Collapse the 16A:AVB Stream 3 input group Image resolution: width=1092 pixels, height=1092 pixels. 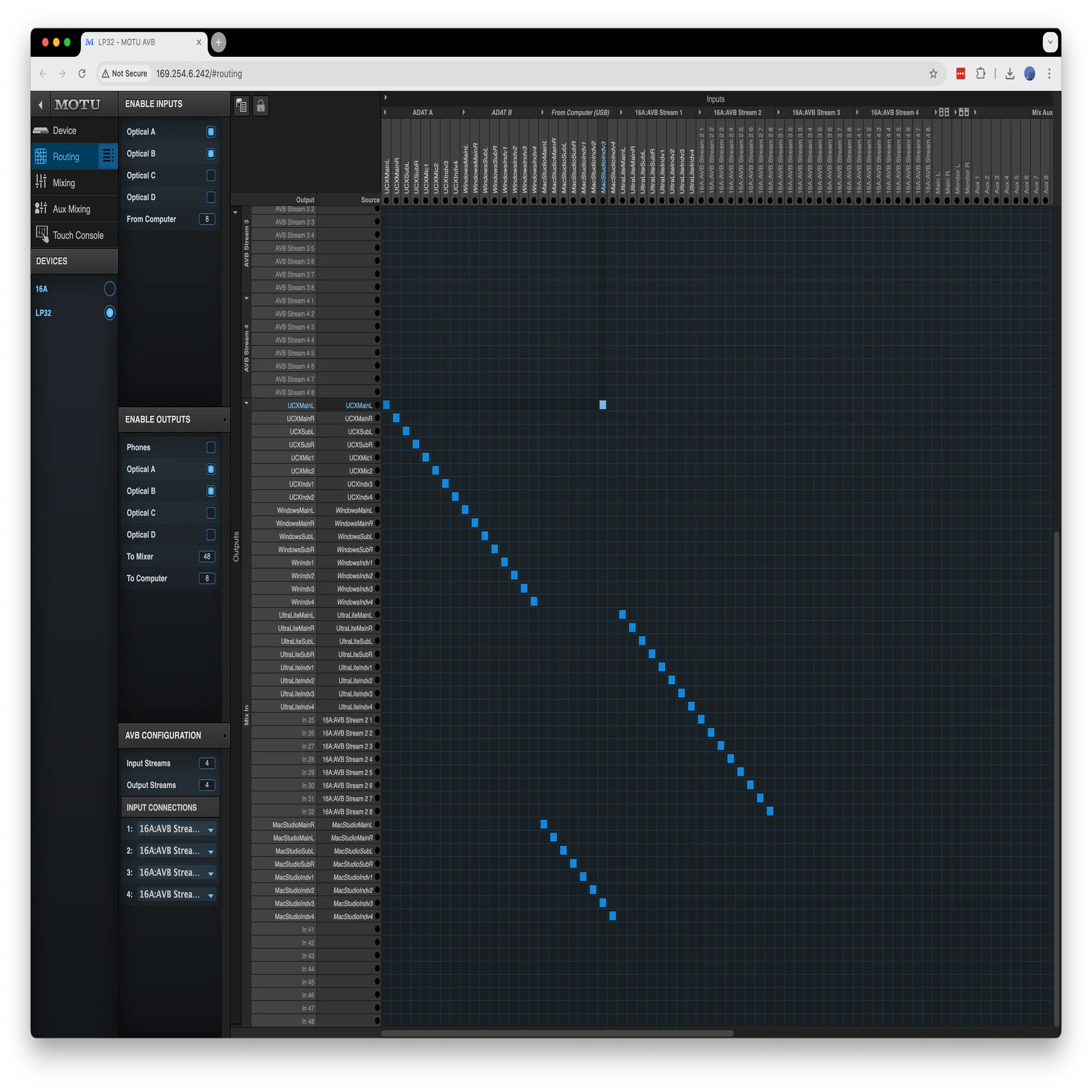(779, 112)
